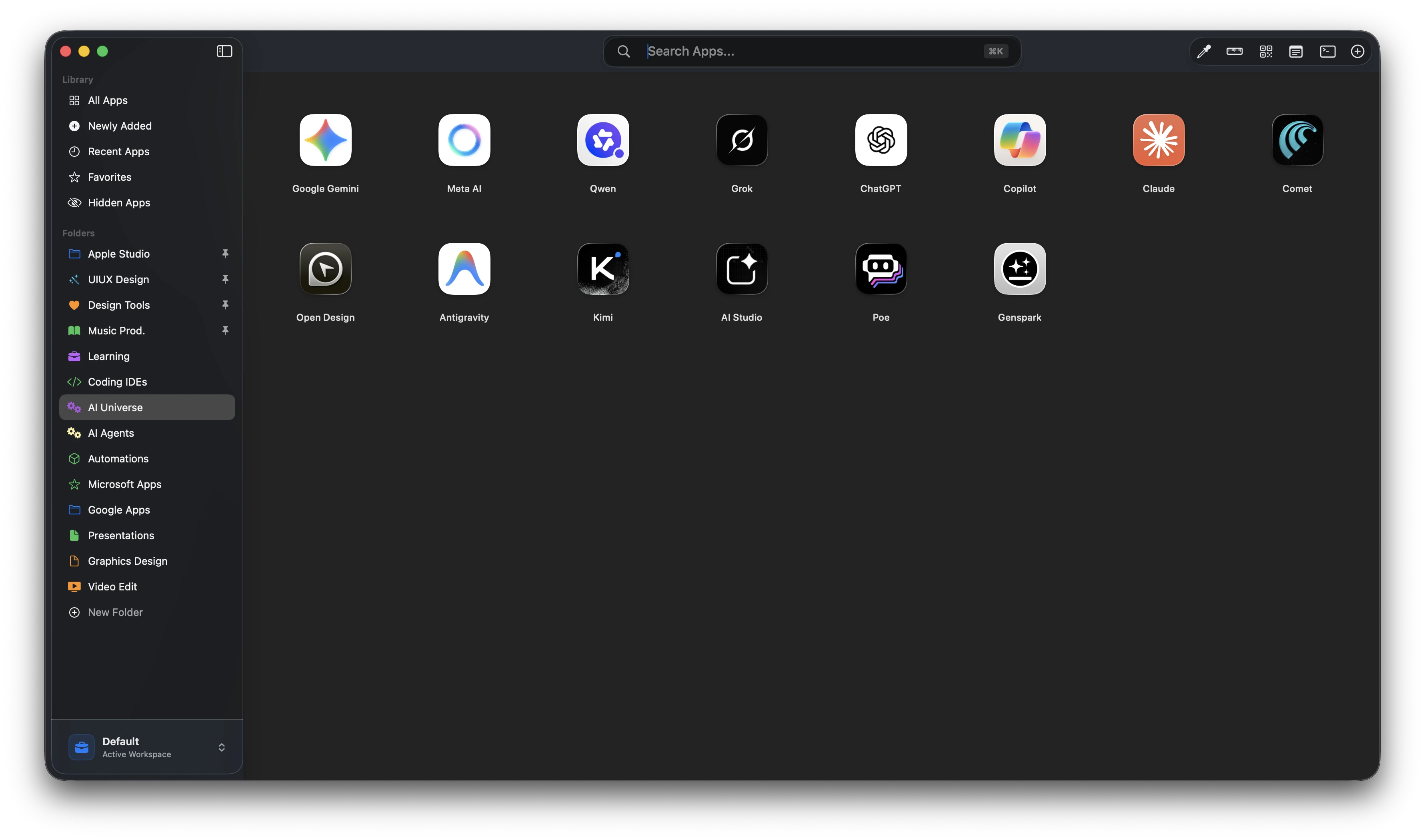Select the AI Universe folder

147,407
